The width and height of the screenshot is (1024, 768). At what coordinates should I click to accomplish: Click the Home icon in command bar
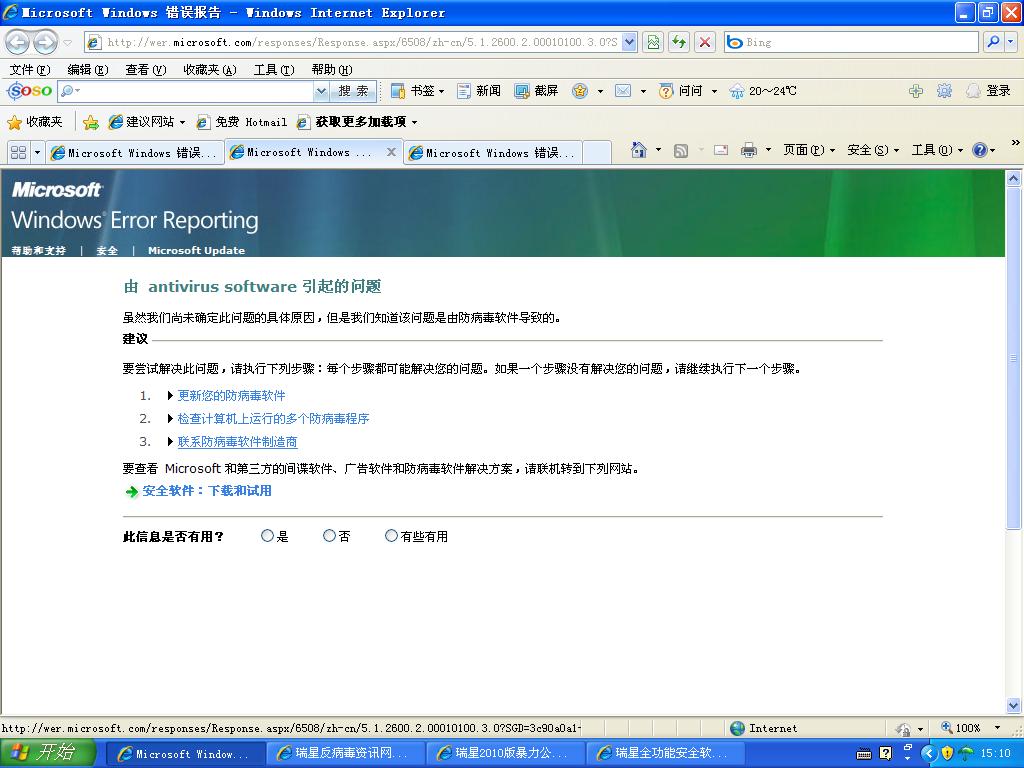638,150
